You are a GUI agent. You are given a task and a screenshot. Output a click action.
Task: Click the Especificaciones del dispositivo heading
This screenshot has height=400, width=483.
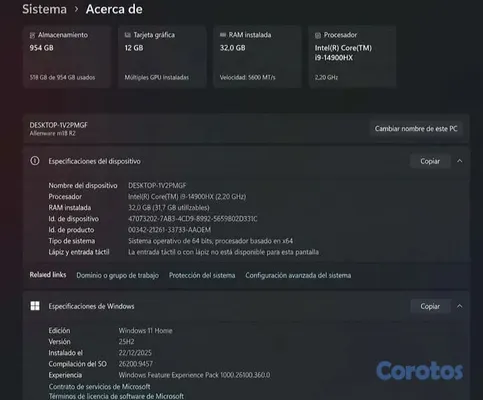pyautogui.click(x=95, y=161)
